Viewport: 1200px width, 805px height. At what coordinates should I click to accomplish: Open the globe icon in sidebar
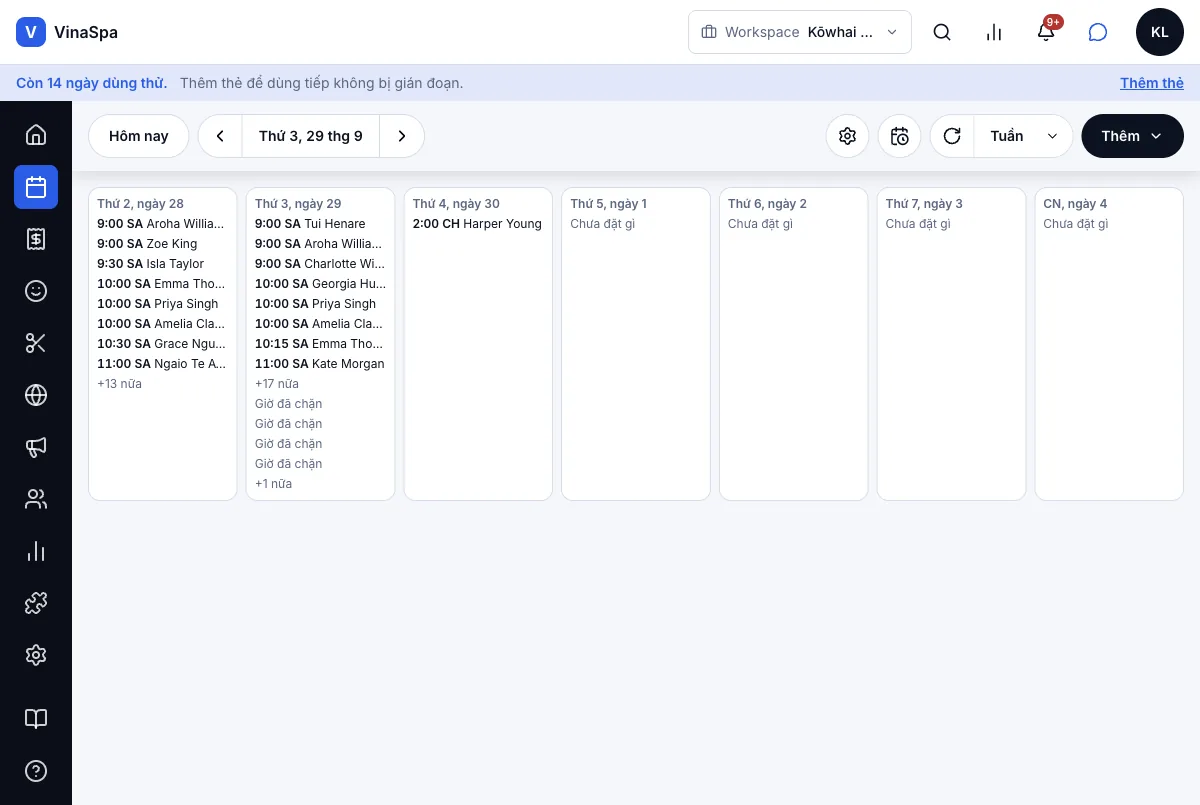coord(36,395)
